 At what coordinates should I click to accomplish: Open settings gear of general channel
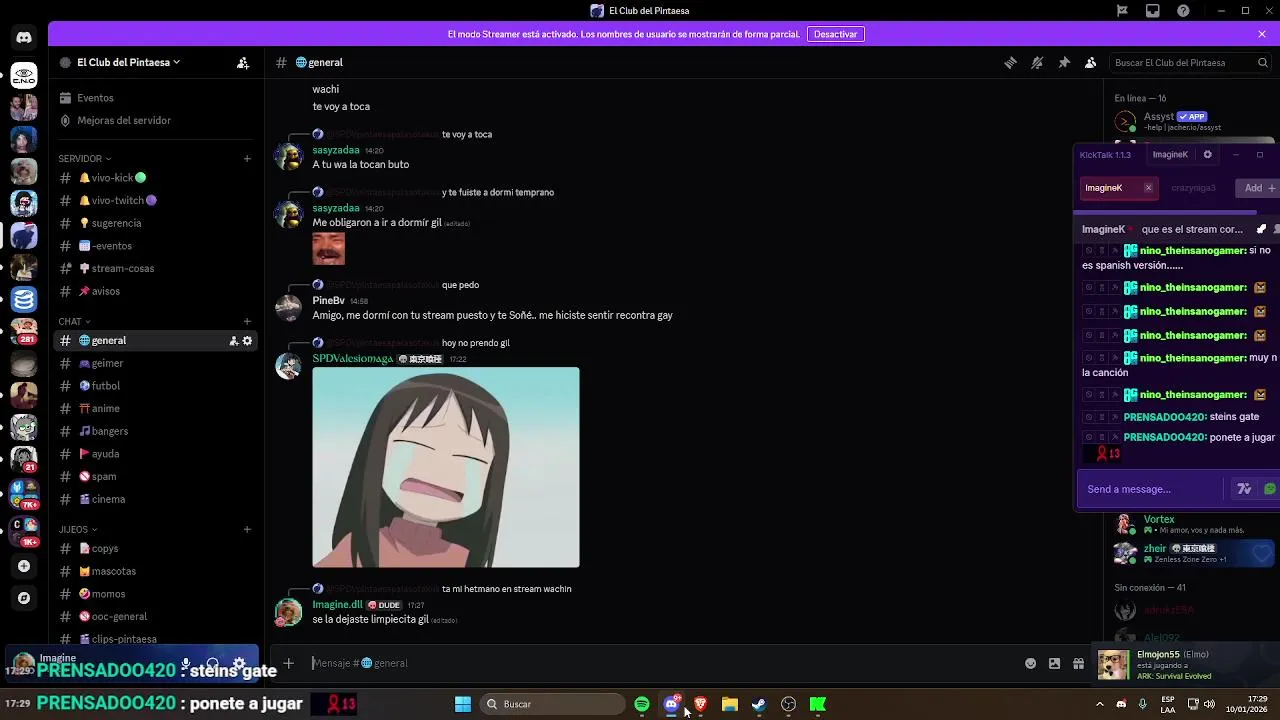[247, 341]
